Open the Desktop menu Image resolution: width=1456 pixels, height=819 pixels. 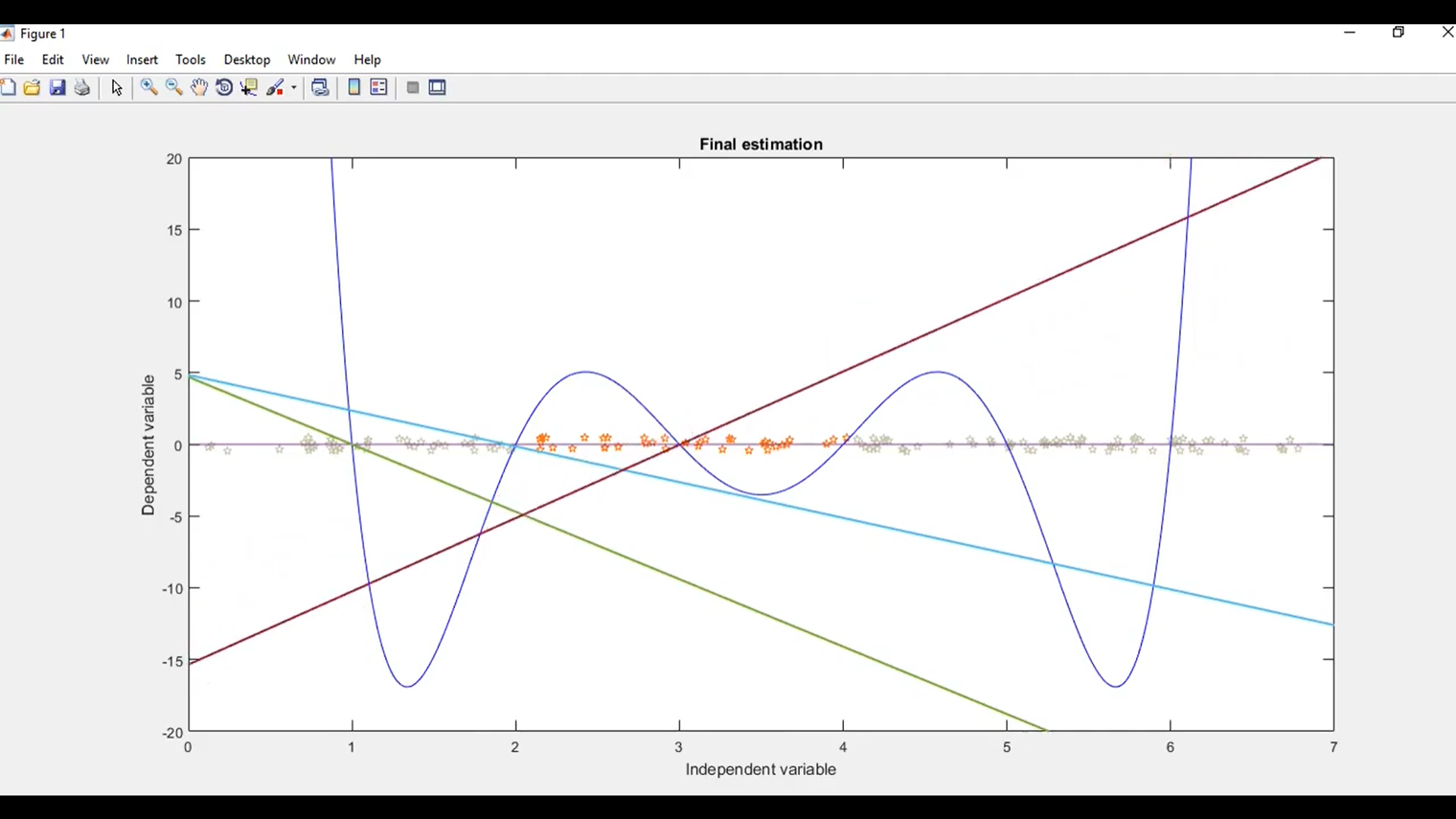[247, 60]
